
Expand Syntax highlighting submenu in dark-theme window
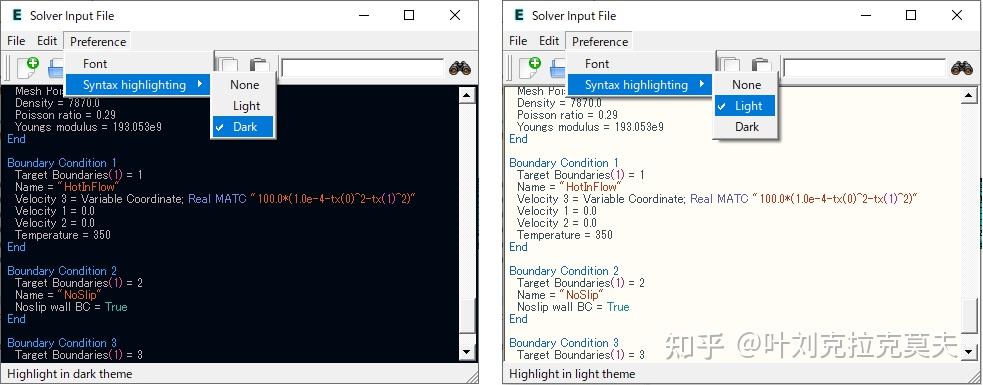click(x=139, y=85)
